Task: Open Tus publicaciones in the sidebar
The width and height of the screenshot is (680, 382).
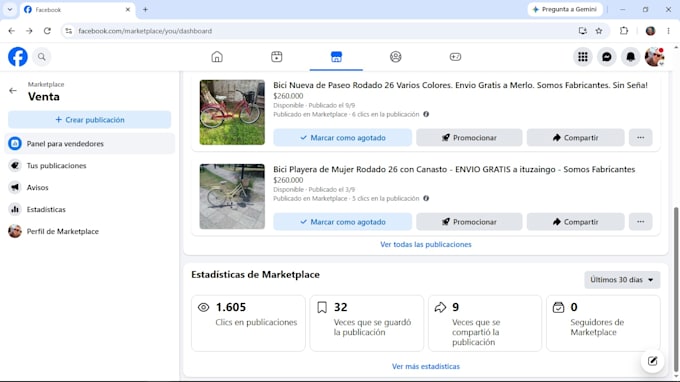Action: tap(90, 166)
